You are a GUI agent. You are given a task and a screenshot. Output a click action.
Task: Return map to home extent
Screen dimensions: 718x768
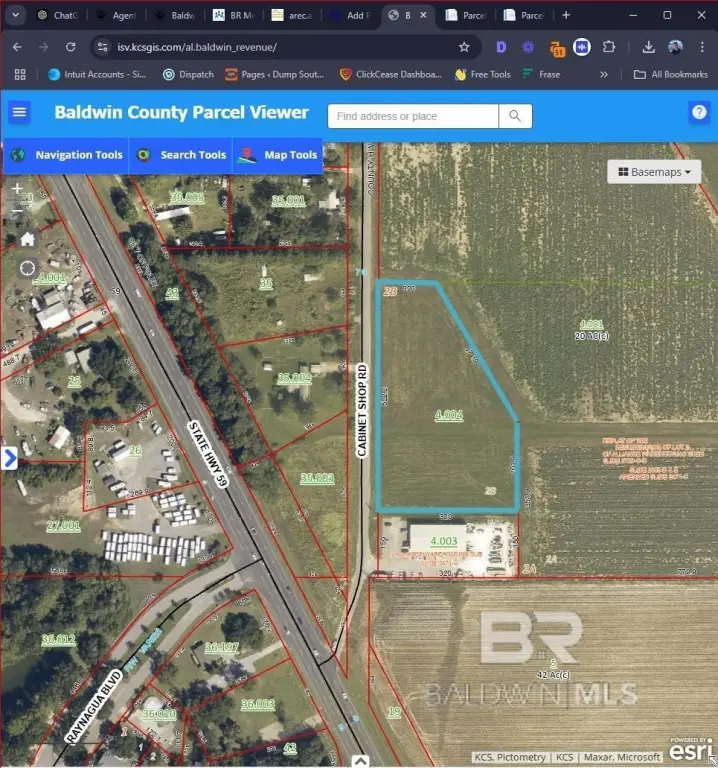coord(27,239)
